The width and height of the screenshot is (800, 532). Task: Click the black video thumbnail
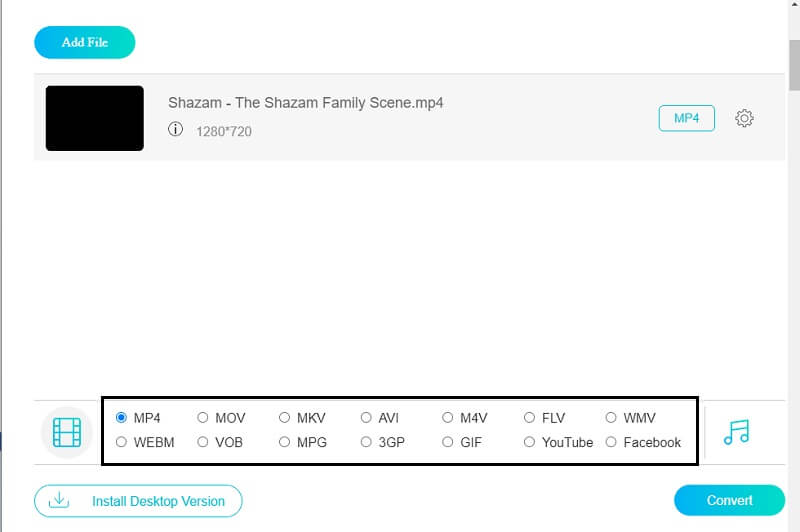(95, 118)
